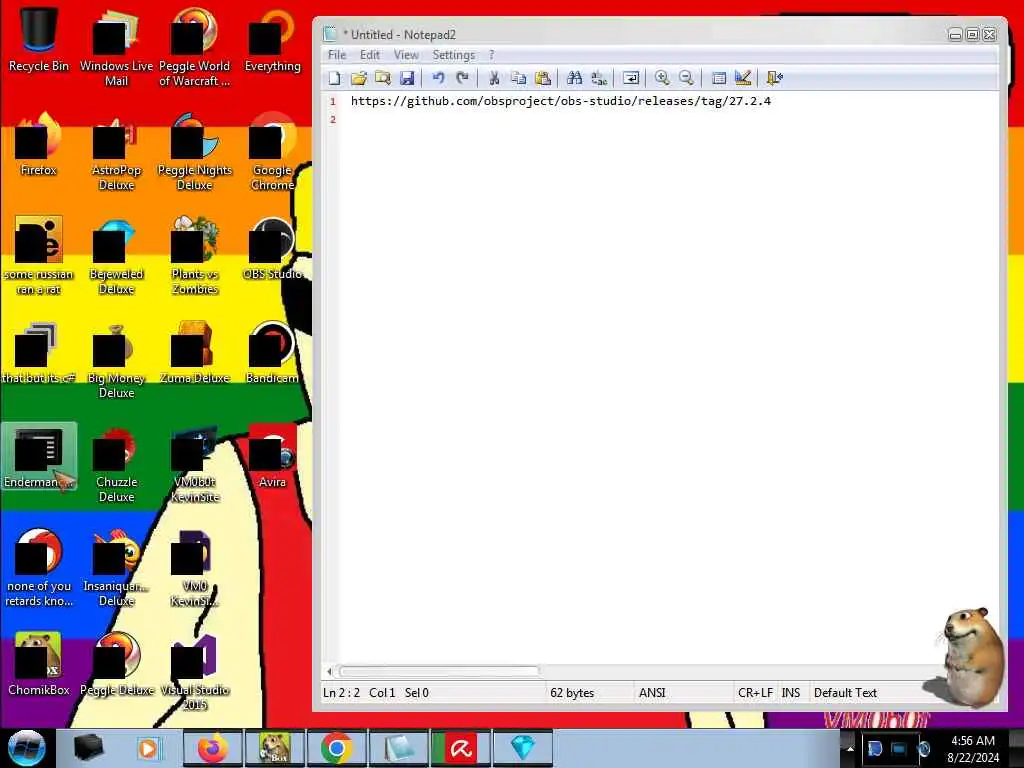
Task: Zoom out on the text
Action: [686, 78]
